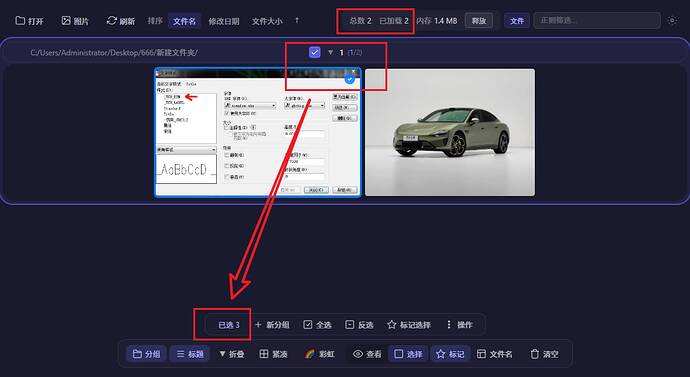This screenshot has width=690, height=377.
Task: Collapse group 1 using the triangle
Action: (x=330, y=52)
